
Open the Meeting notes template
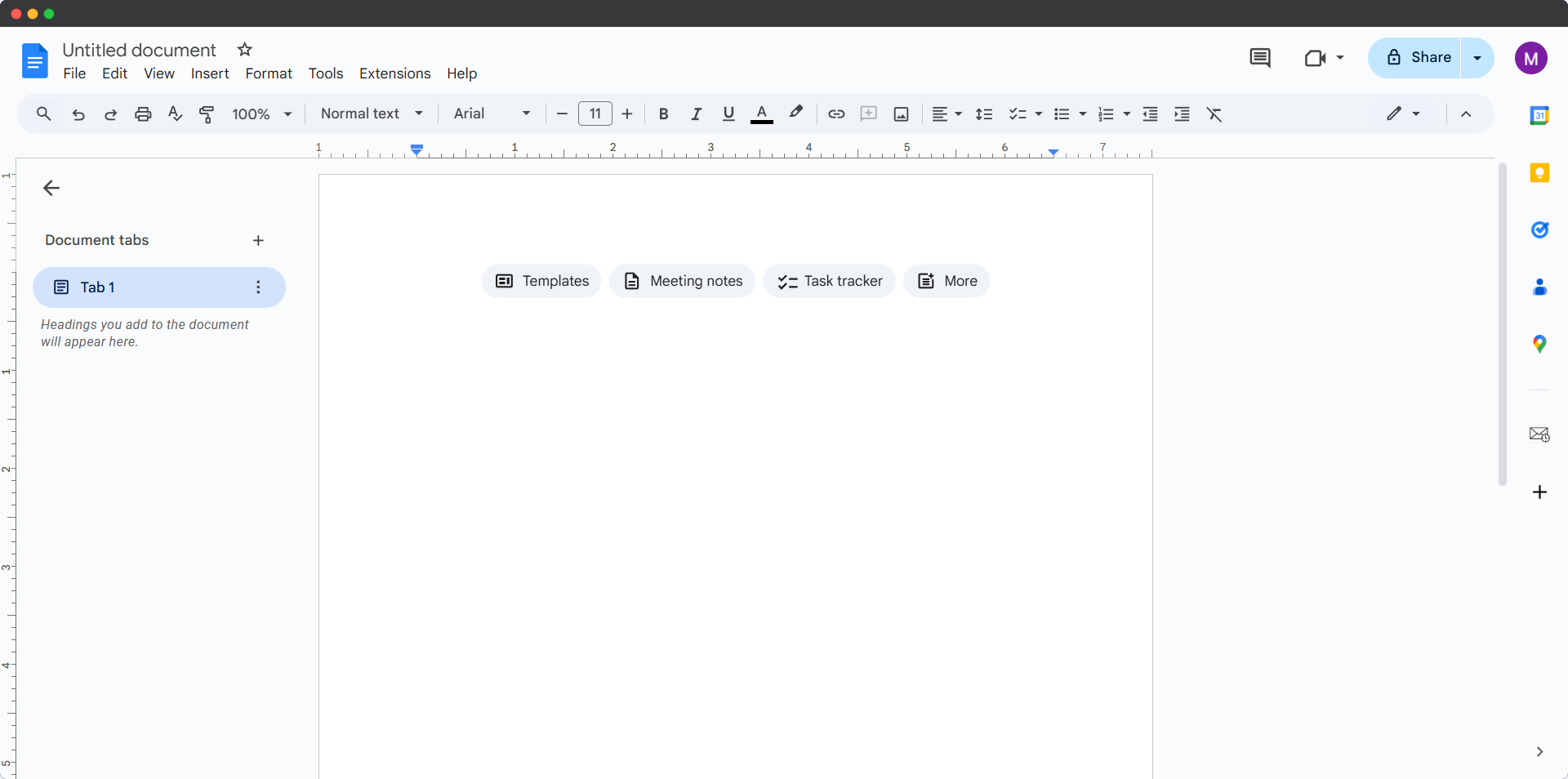pyautogui.click(x=683, y=281)
